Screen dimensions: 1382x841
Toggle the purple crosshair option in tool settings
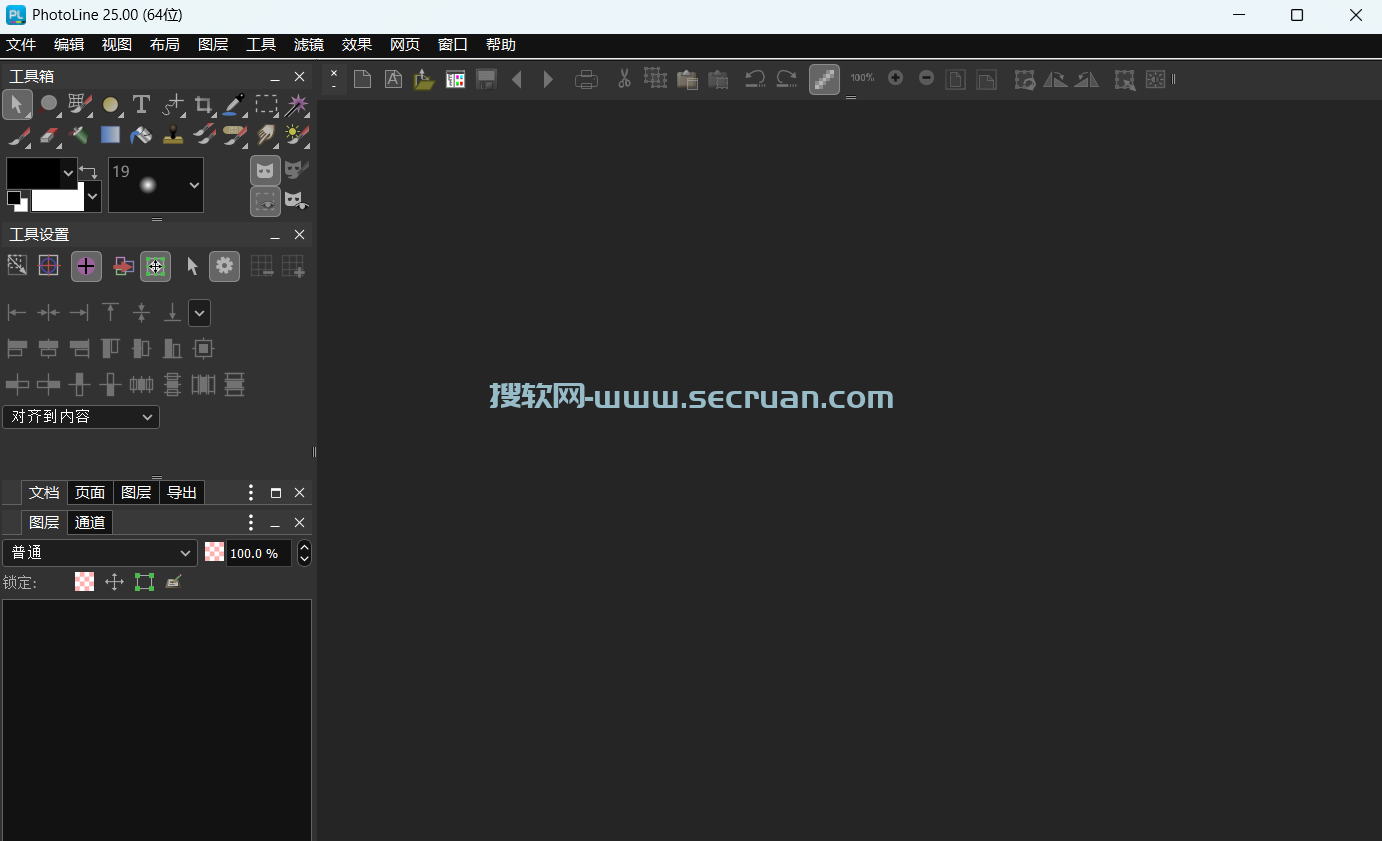tap(86, 266)
